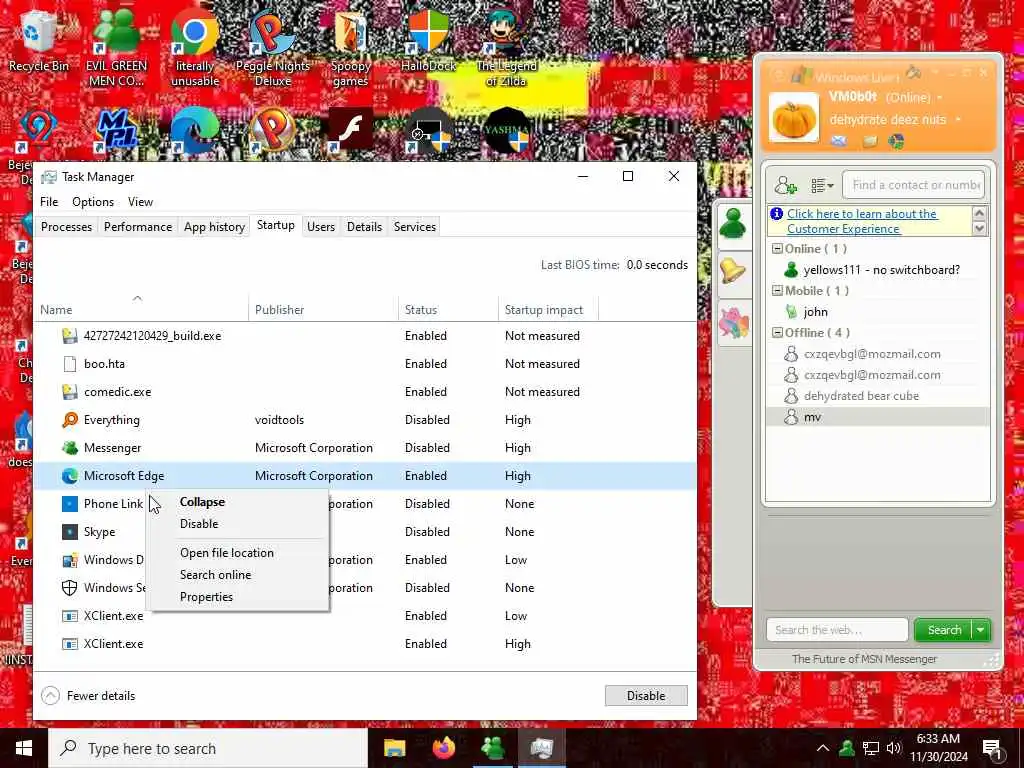Click the bell alerts tab in Messenger sidebar
The width and height of the screenshot is (1024, 768).
pyautogui.click(x=734, y=271)
